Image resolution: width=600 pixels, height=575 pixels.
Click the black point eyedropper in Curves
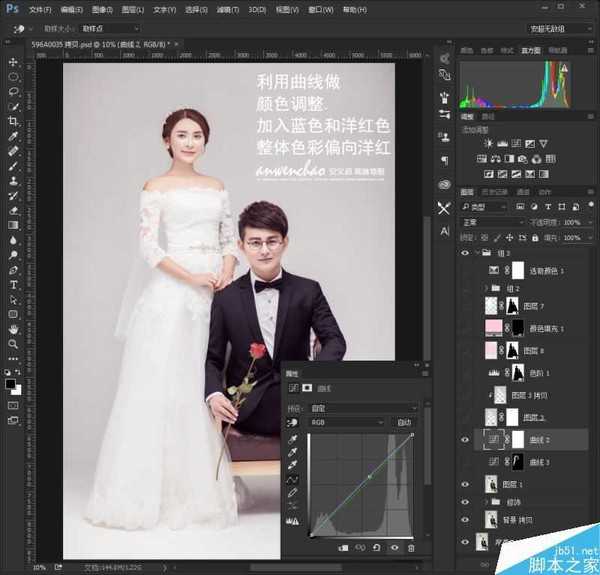pyautogui.click(x=292, y=440)
